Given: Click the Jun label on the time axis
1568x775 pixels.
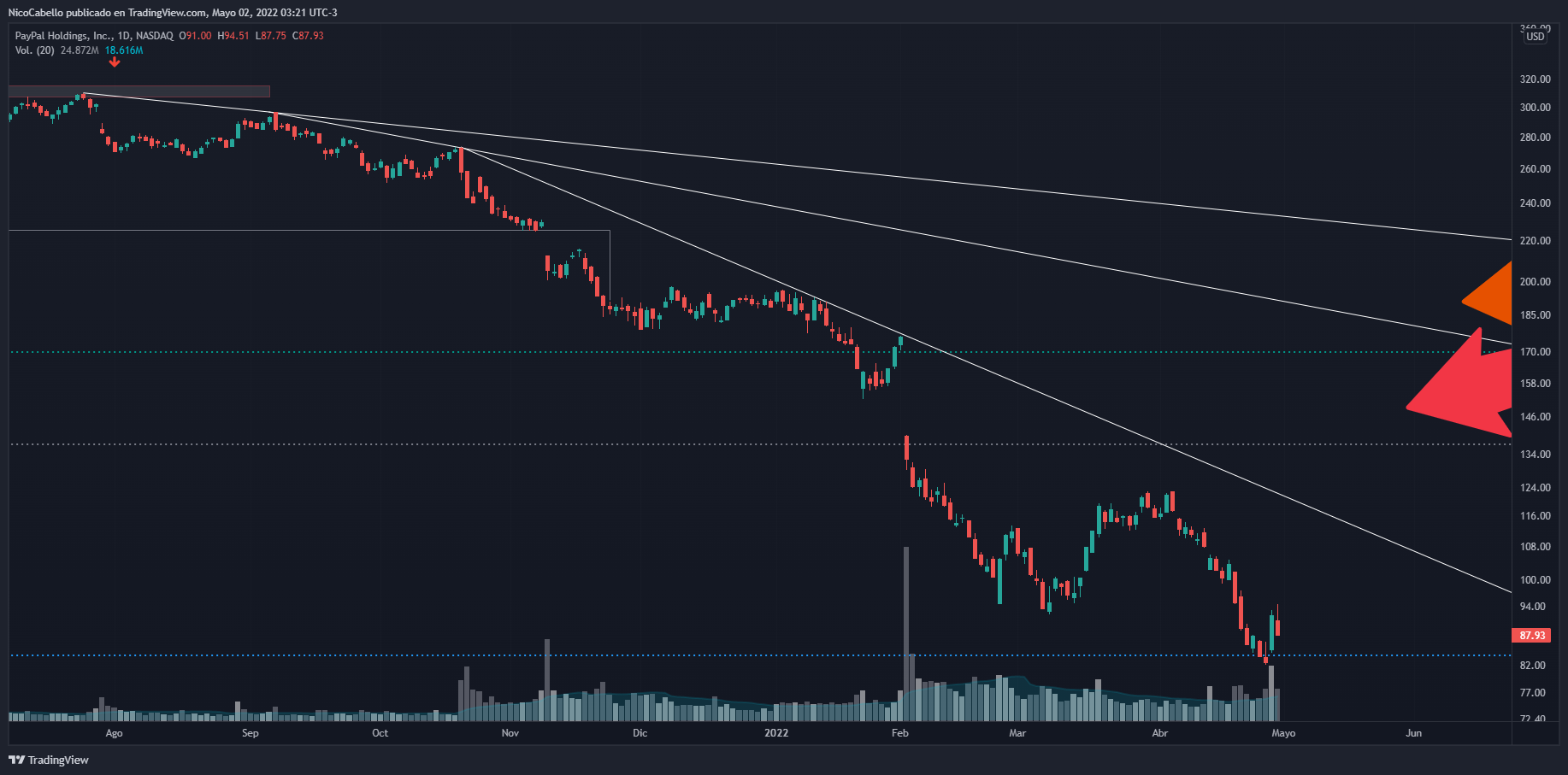Looking at the screenshot, I should click(x=1413, y=733).
